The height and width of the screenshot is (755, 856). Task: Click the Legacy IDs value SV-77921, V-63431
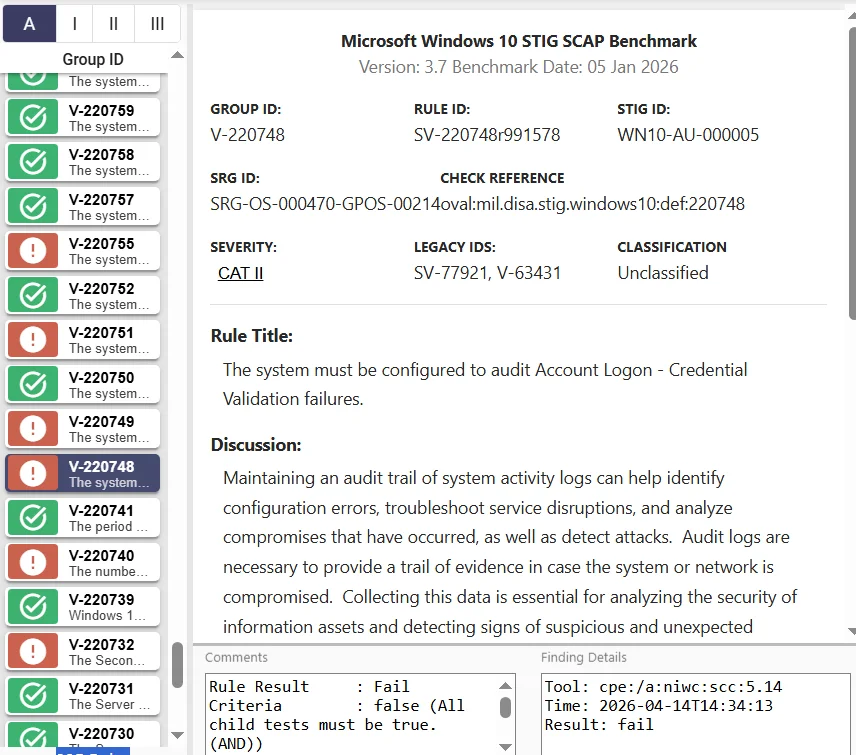tap(487, 273)
